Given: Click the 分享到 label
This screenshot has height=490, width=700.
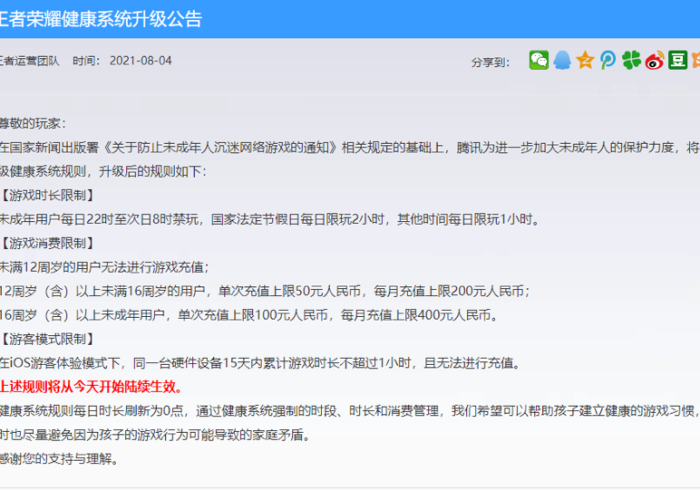Looking at the screenshot, I should point(492,61).
